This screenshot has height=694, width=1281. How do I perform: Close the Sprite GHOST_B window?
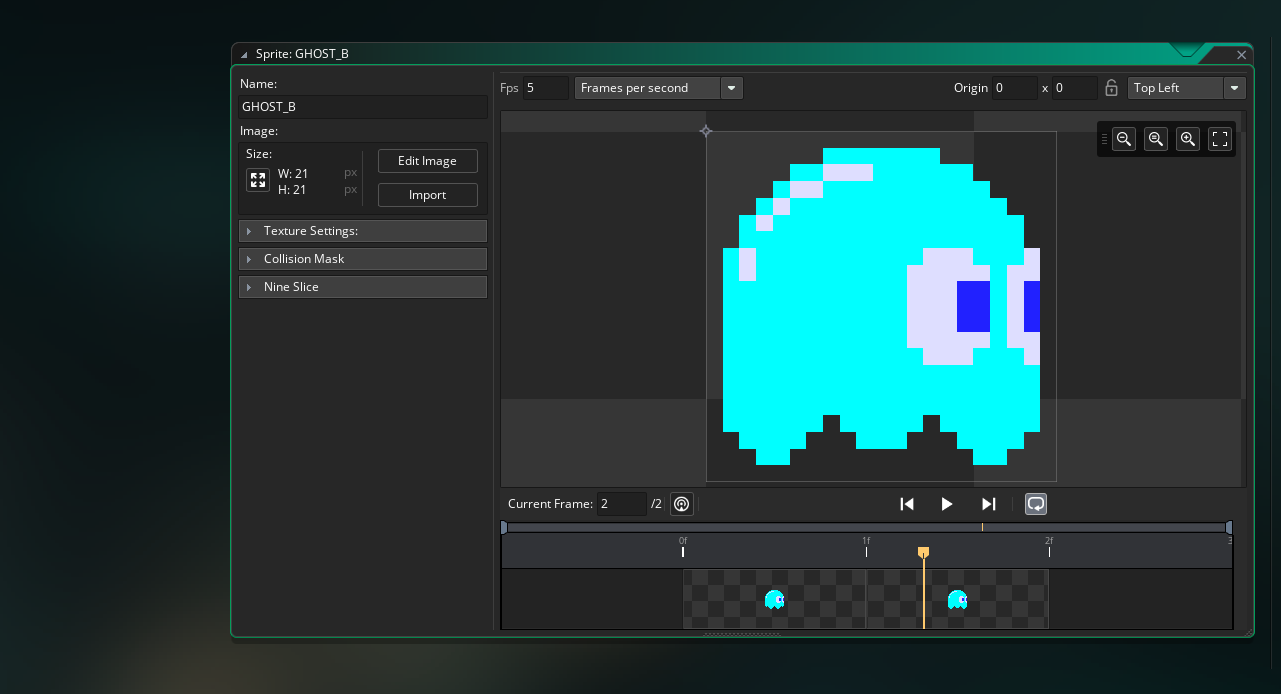click(x=1242, y=55)
